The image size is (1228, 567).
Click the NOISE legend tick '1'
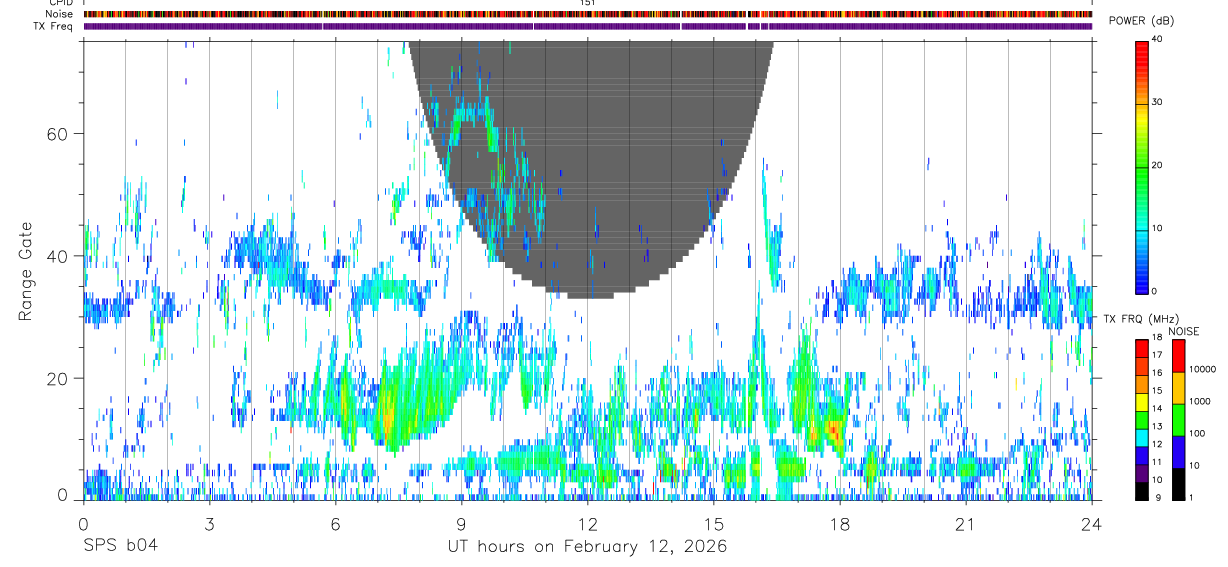(1191, 497)
